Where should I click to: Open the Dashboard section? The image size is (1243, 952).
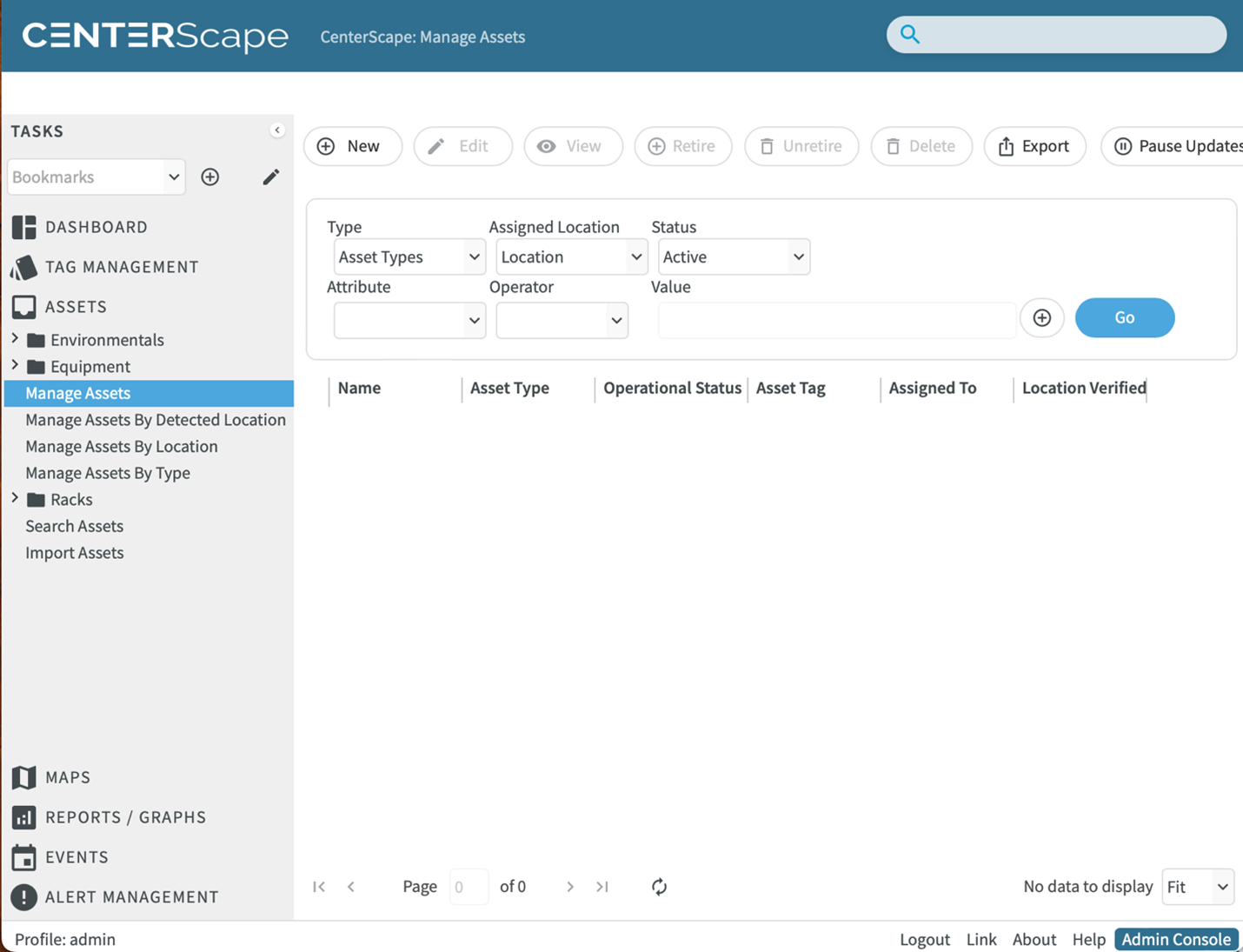click(x=96, y=227)
